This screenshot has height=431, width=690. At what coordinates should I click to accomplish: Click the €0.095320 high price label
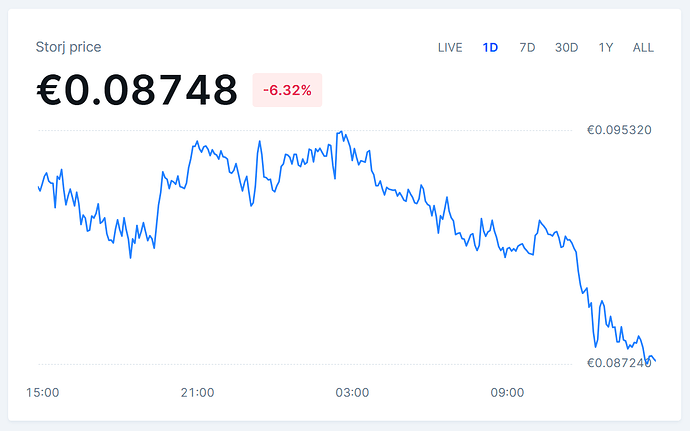tap(619, 130)
